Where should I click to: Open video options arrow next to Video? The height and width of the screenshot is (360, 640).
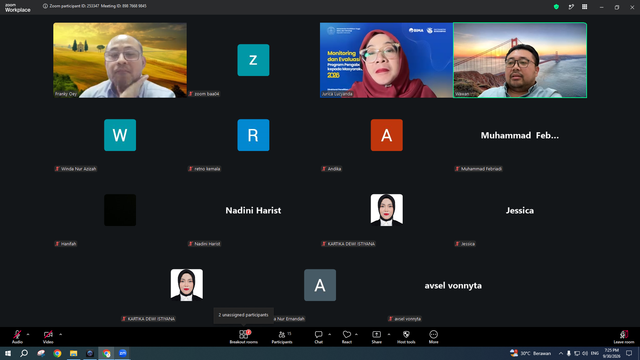click(60, 334)
